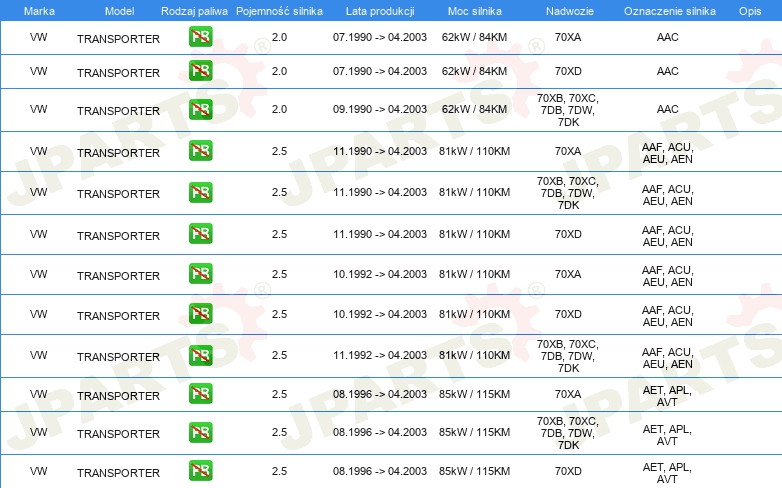Select the date range 11.1992 -> 04.2003
Screen dimensions: 782x488
(x=380, y=355)
